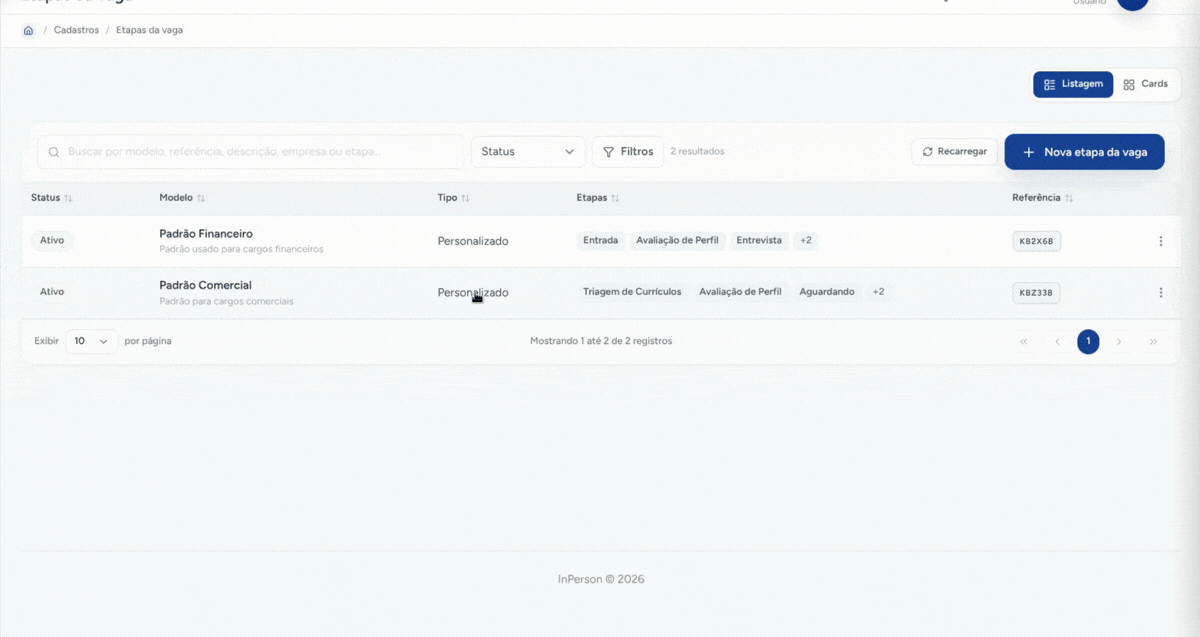Sort by Tipo column header
Viewport: 1200px width, 637px height.
coord(454,198)
